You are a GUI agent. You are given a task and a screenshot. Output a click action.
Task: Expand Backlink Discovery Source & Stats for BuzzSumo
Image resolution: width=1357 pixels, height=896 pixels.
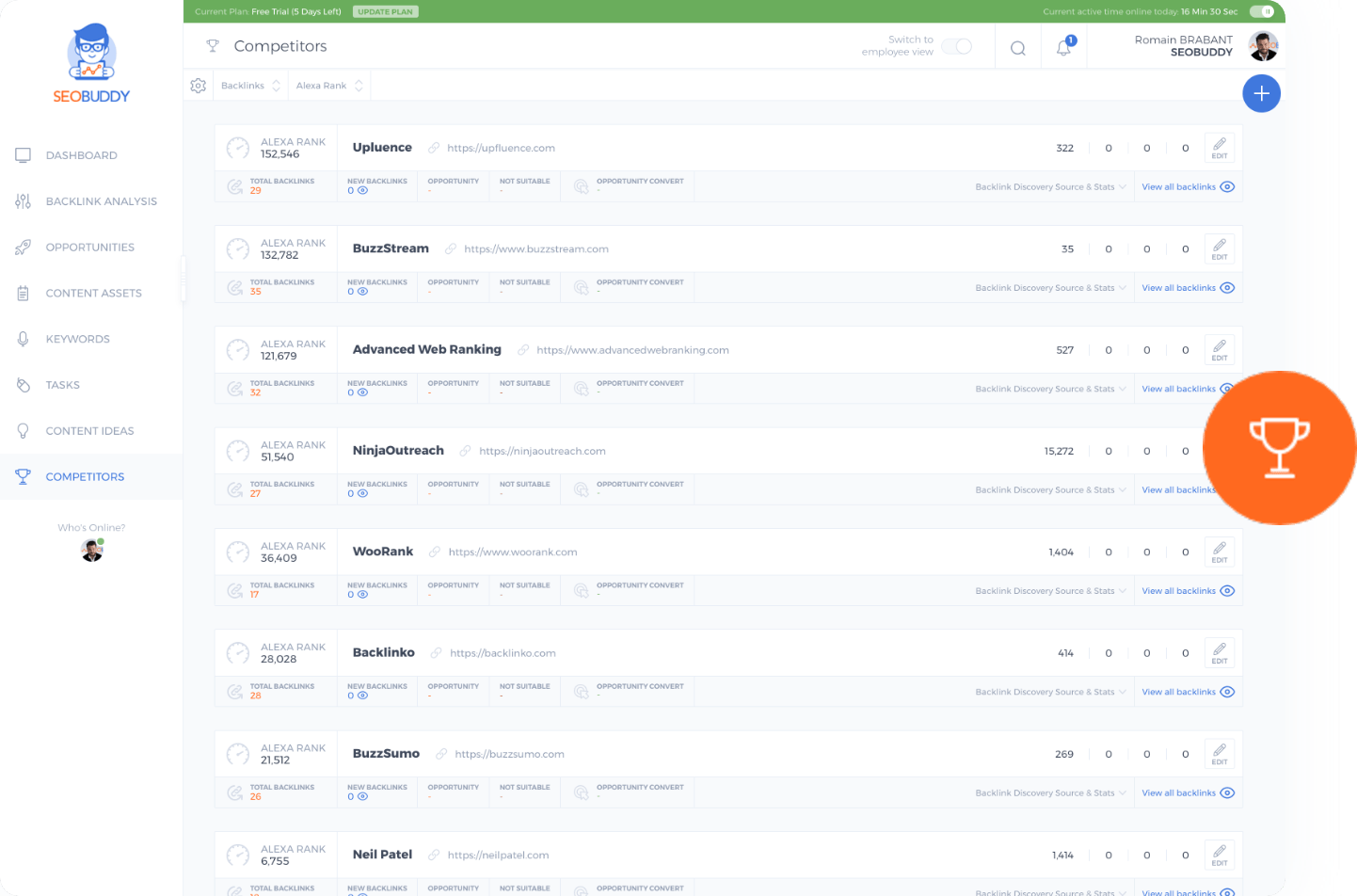click(x=1050, y=792)
